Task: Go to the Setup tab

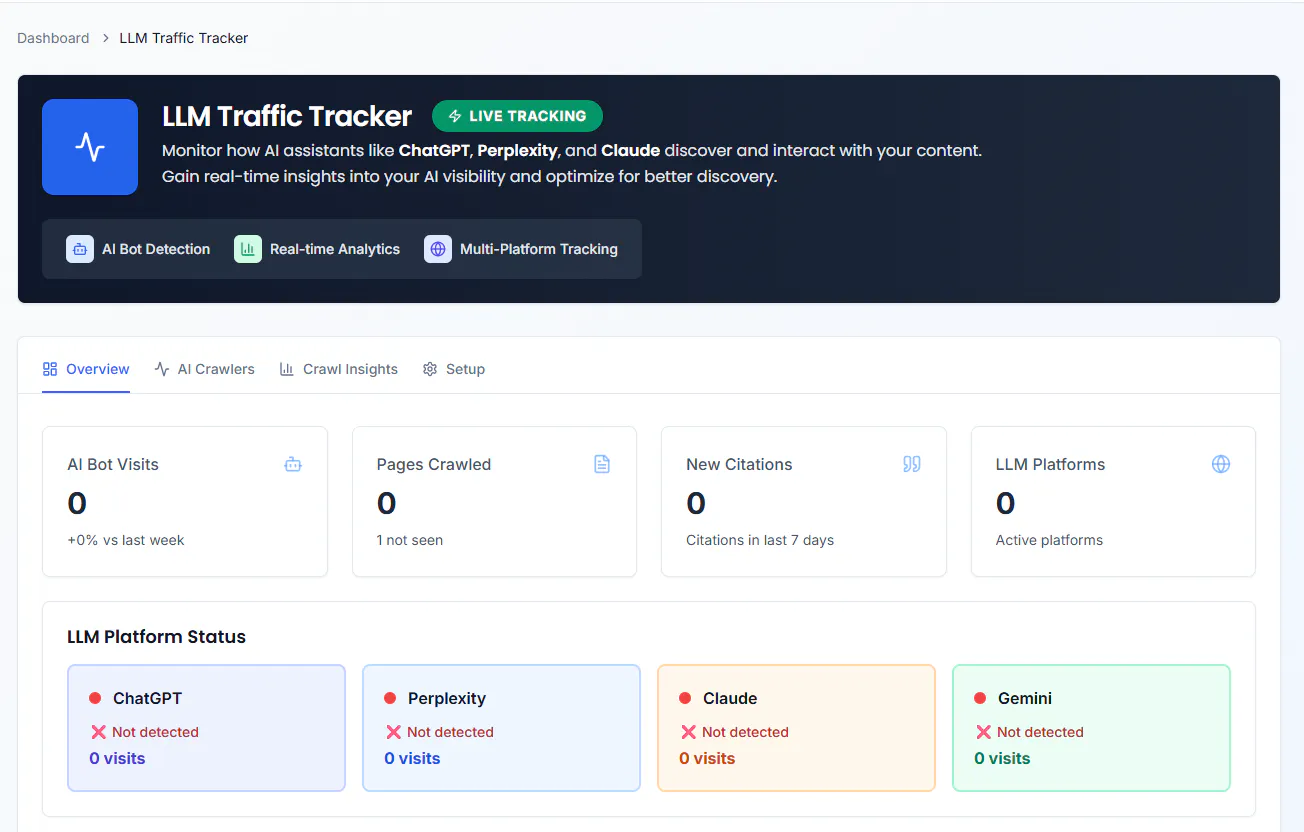Action: tap(454, 369)
